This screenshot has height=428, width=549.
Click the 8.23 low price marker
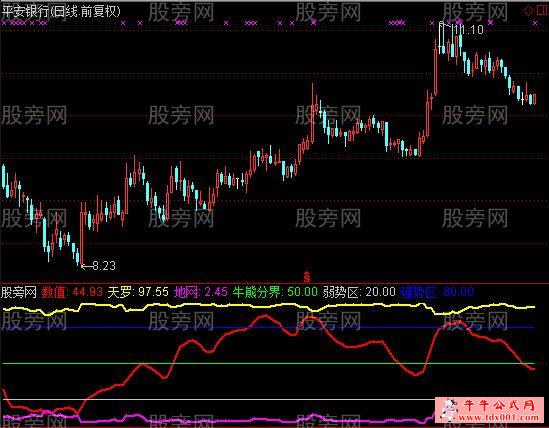click(99, 266)
